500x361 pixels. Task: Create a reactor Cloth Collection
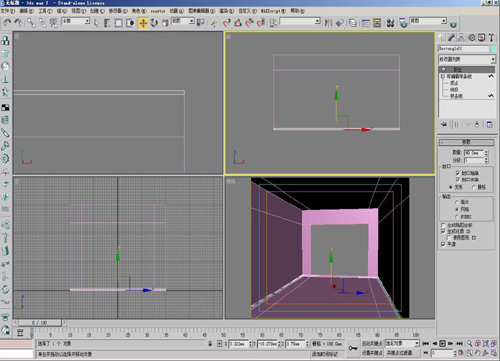pos(5,54)
